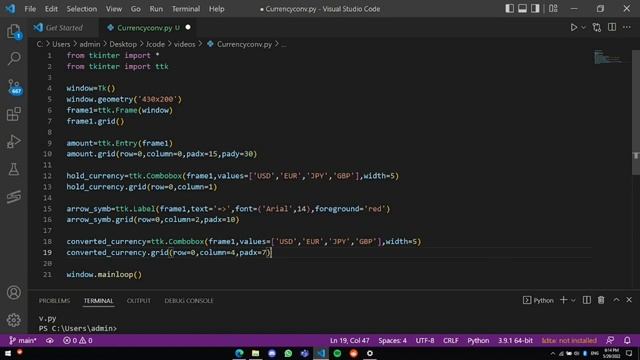Image resolution: width=640 pixels, height=360 pixels.
Task: Open changes compare icon in editor toolbar
Action: (x=597, y=27)
